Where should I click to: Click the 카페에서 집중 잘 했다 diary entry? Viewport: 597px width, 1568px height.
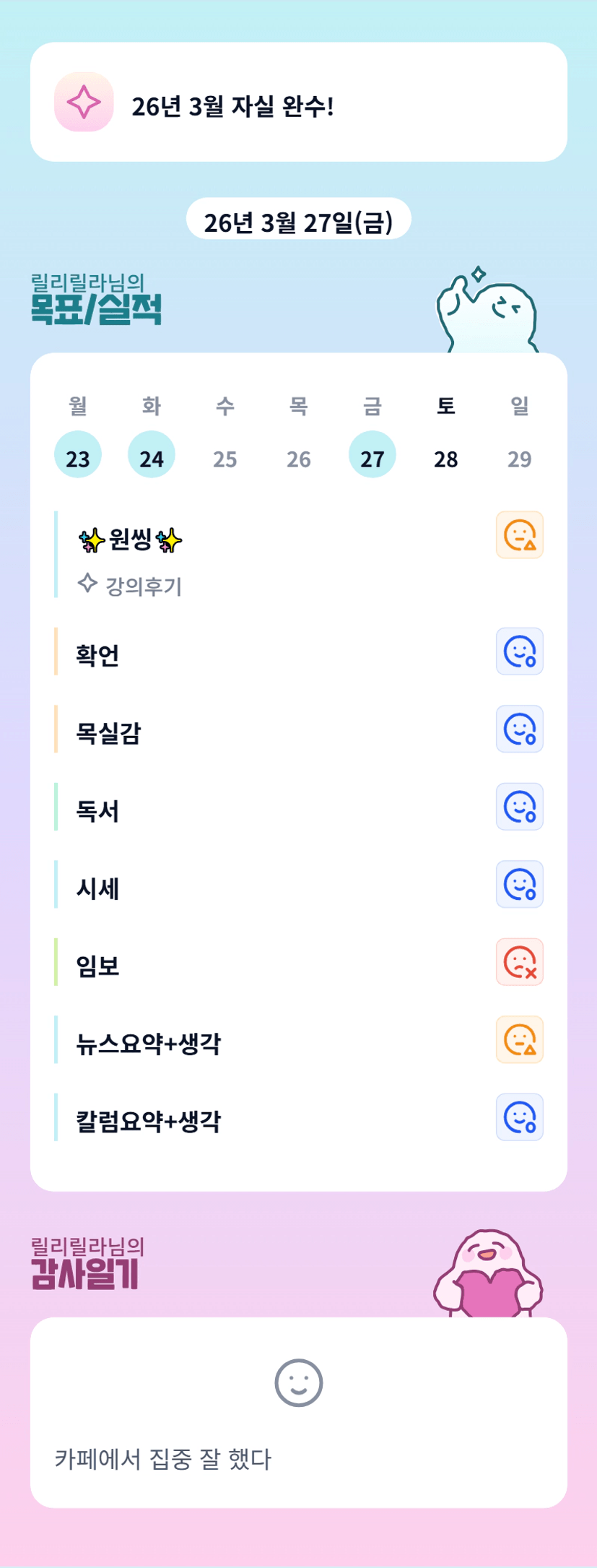[x=163, y=1459]
